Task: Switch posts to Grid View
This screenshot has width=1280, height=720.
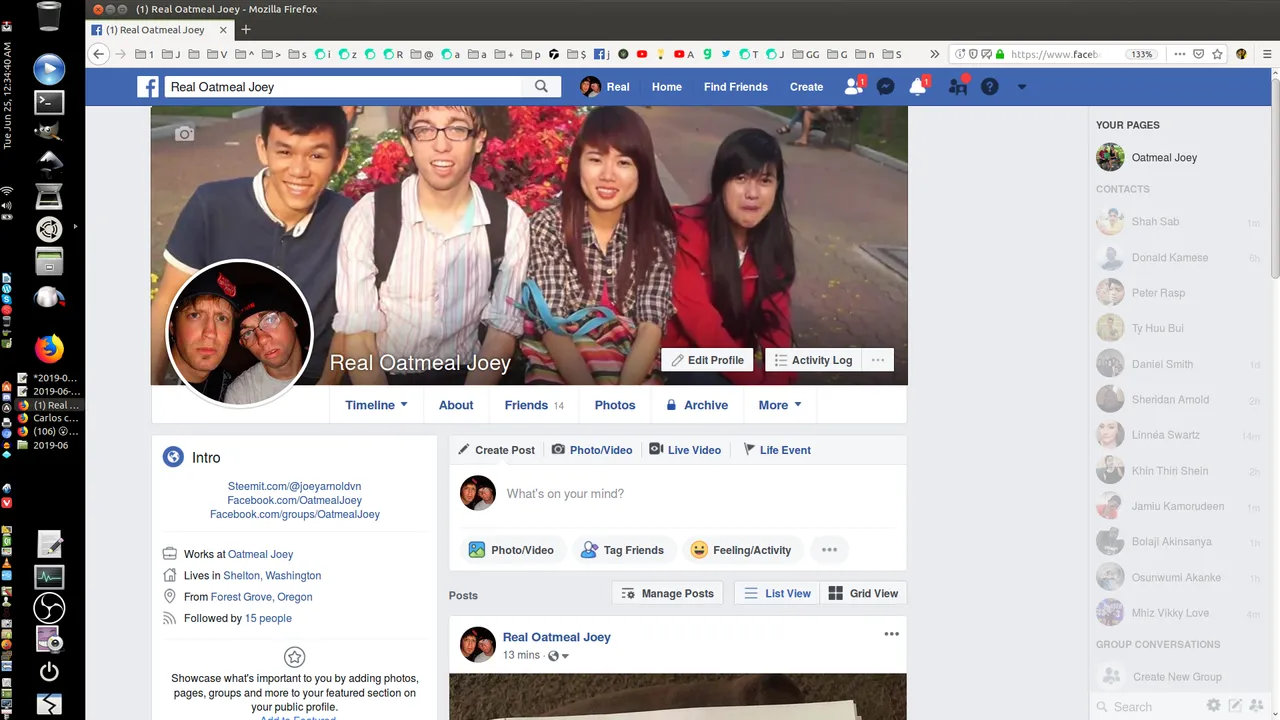Action: coord(863,593)
